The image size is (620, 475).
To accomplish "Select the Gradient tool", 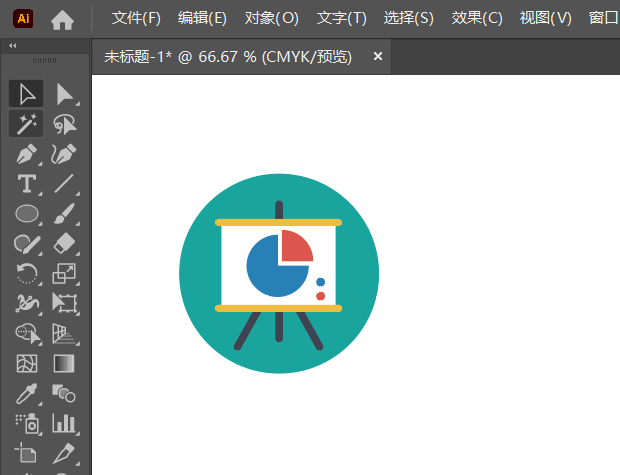I will (x=64, y=363).
